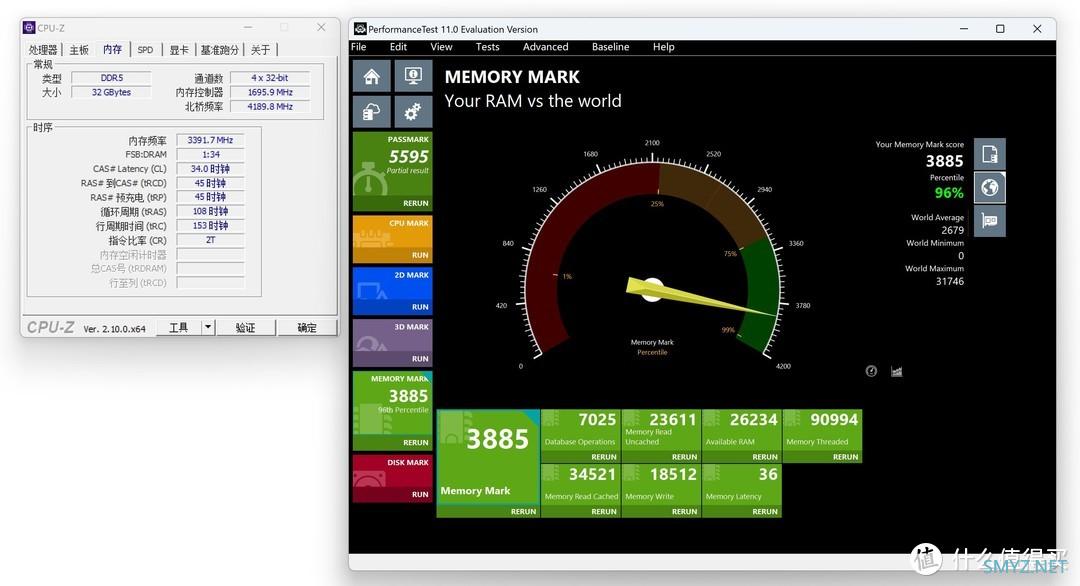Click the World Average 2679 value
The height and width of the screenshot is (586, 1080).
pos(953,230)
